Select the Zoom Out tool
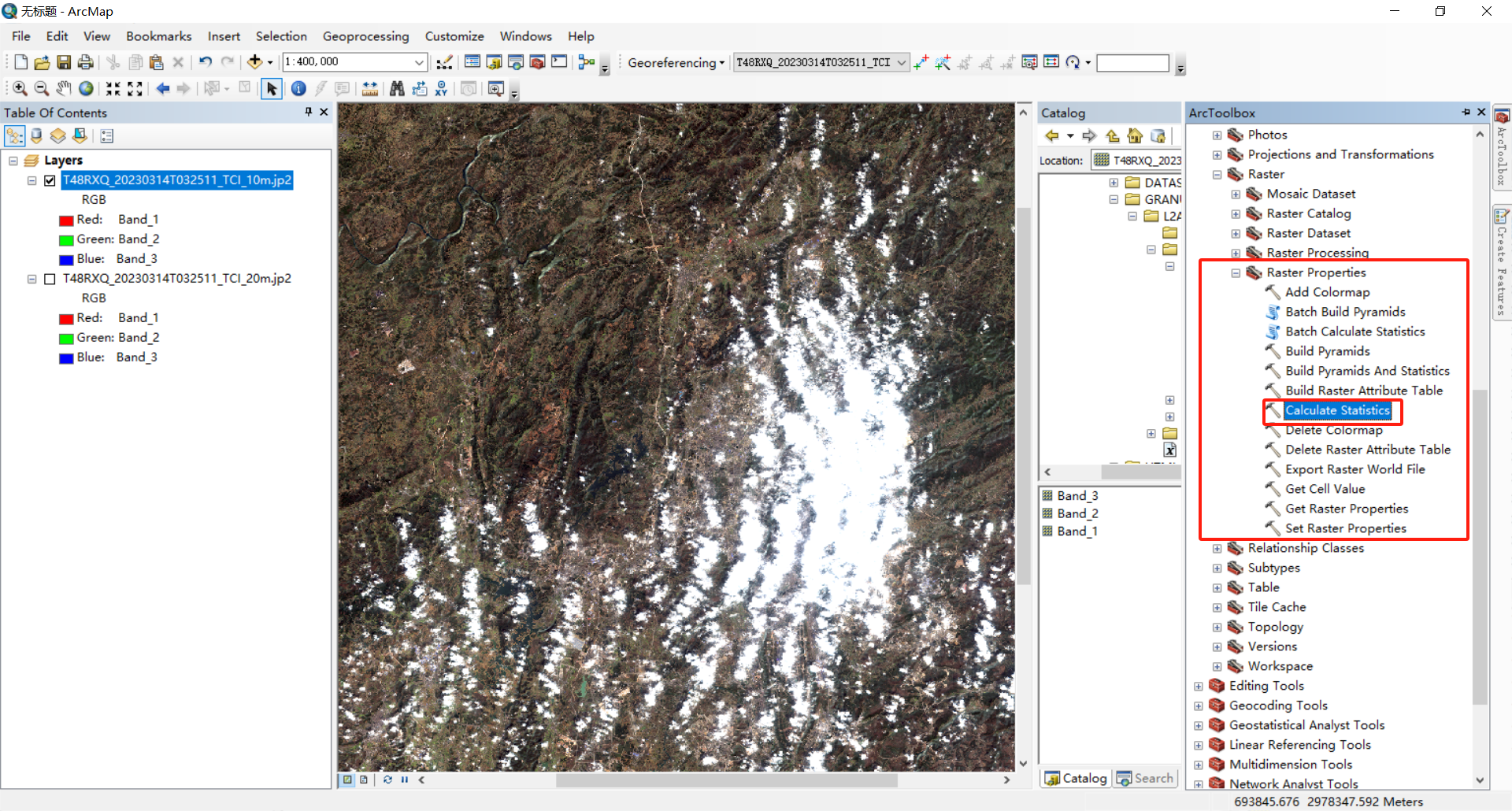The height and width of the screenshot is (811, 1512). 42,89
